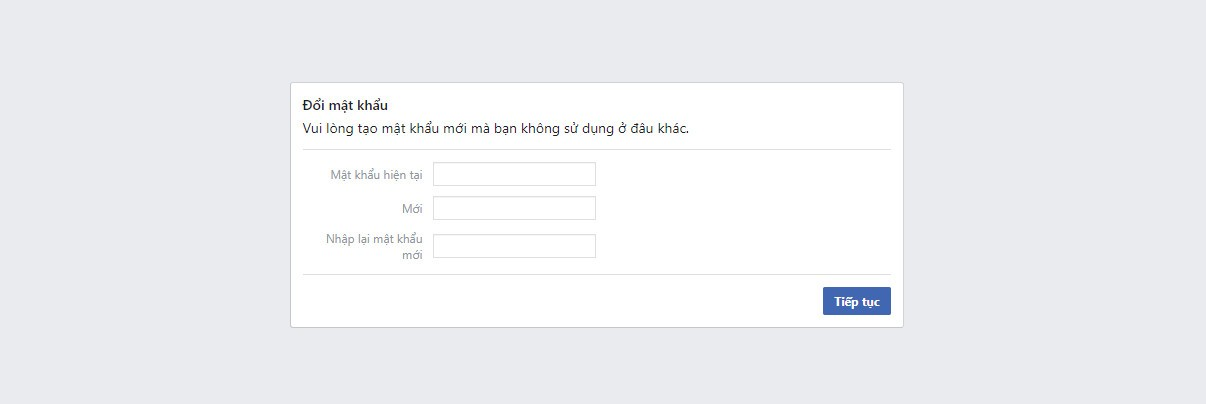The width and height of the screenshot is (1206, 404).
Task: Click the 'Mật khẩu hiện tại' label
Action: click(376, 175)
